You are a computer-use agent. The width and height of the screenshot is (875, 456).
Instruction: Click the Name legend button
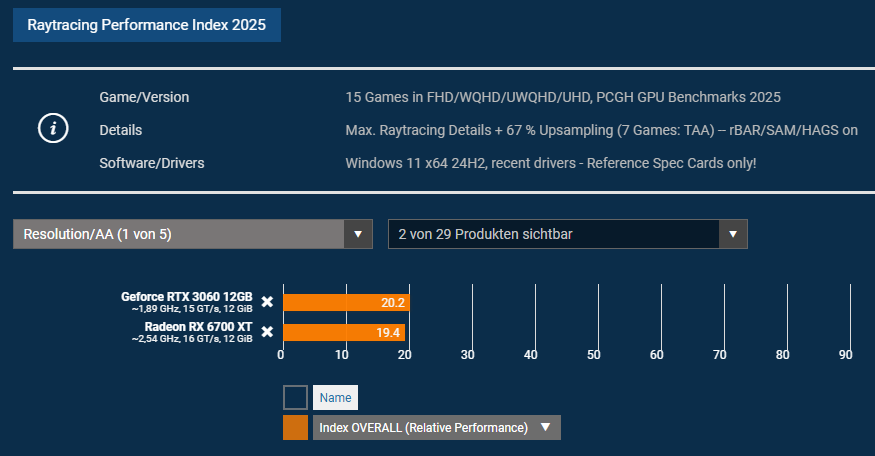click(x=335, y=397)
